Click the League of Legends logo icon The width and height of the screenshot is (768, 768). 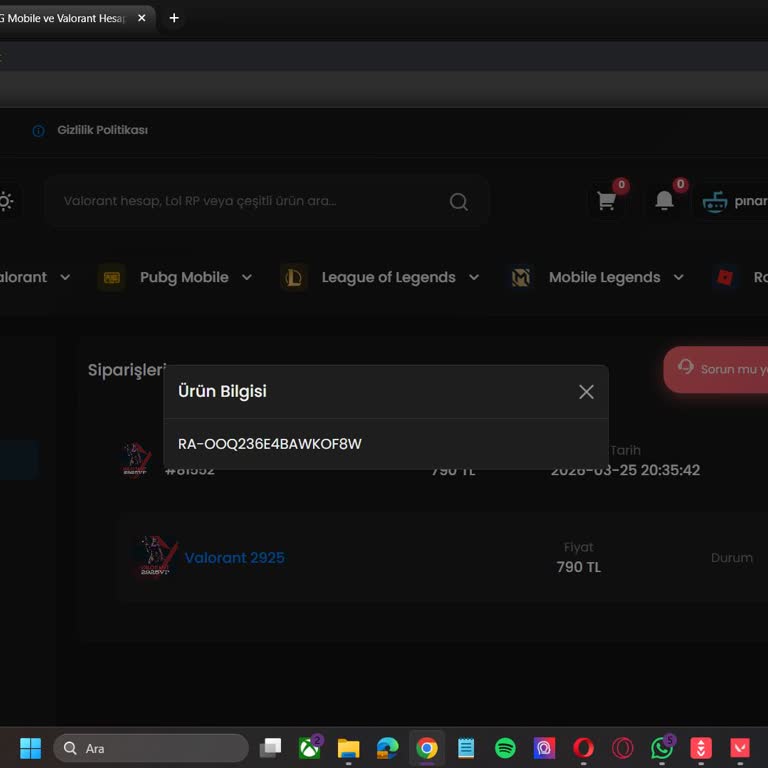click(294, 278)
